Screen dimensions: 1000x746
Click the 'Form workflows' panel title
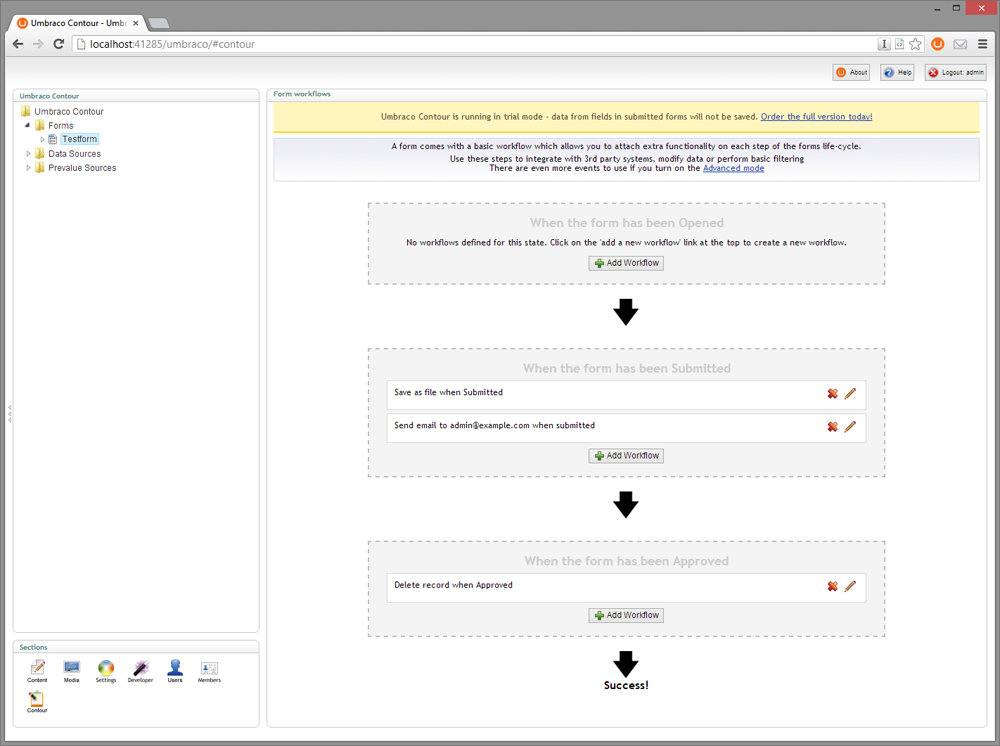[302, 94]
